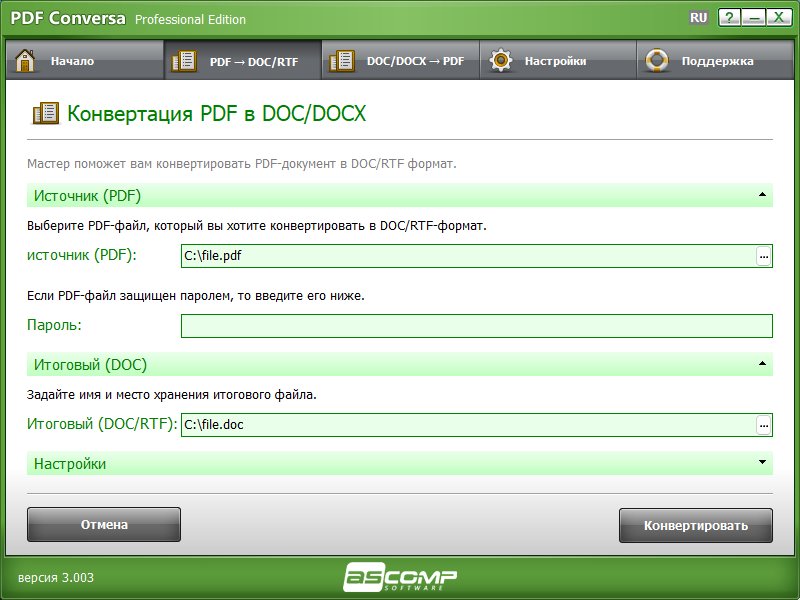
Task: Click the ASCOMP Software logo
Action: [x=399, y=577]
